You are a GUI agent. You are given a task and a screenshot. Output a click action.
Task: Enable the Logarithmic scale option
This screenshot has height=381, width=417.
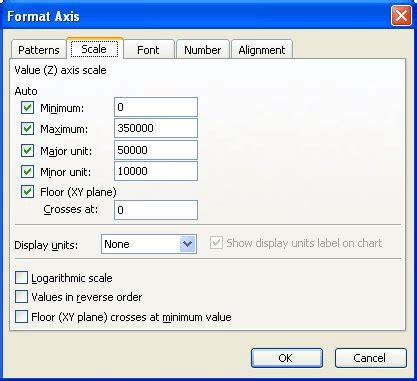point(21,278)
